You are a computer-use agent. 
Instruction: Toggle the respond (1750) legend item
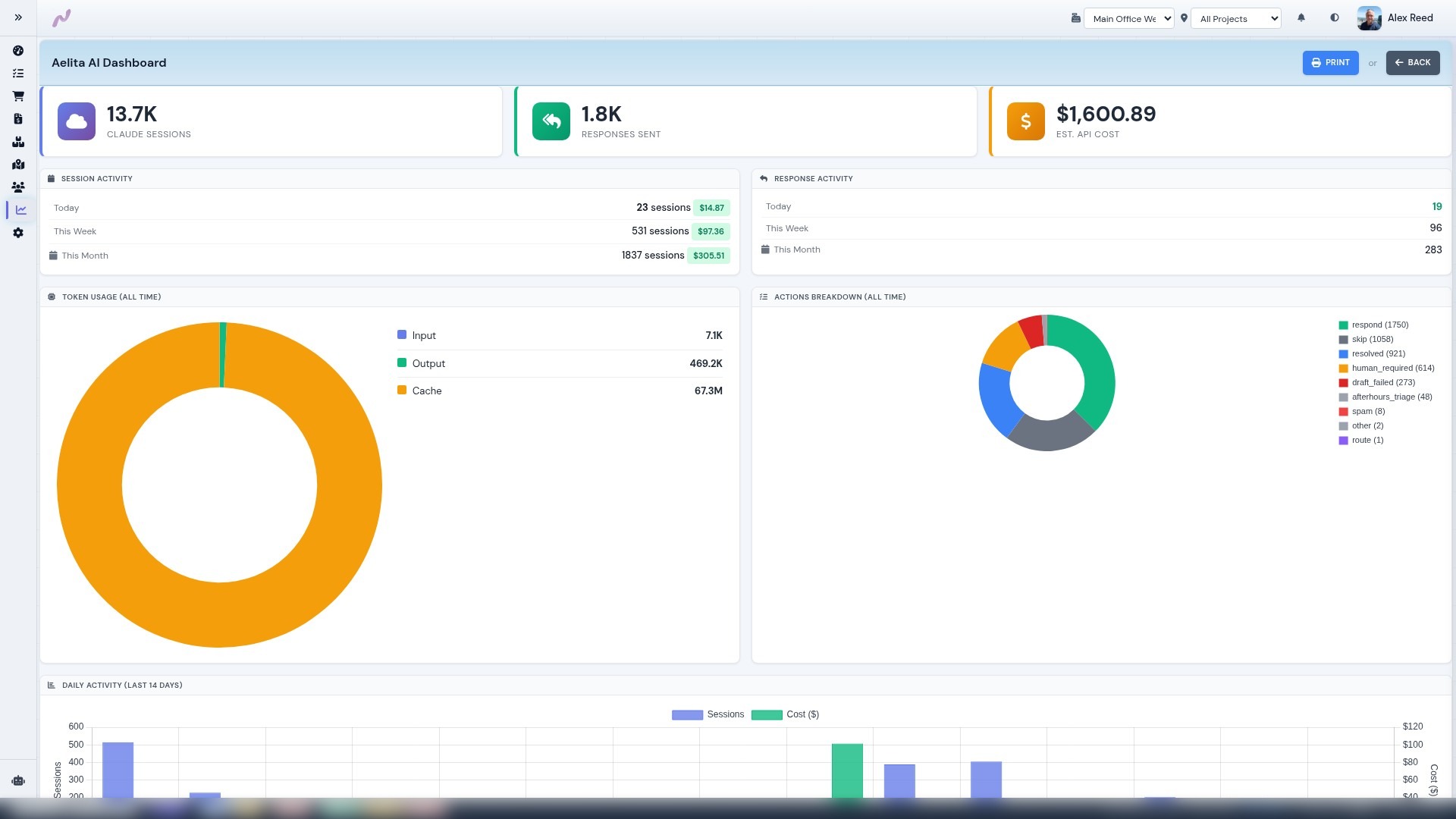pyautogui.click(x=1373, y=325)
